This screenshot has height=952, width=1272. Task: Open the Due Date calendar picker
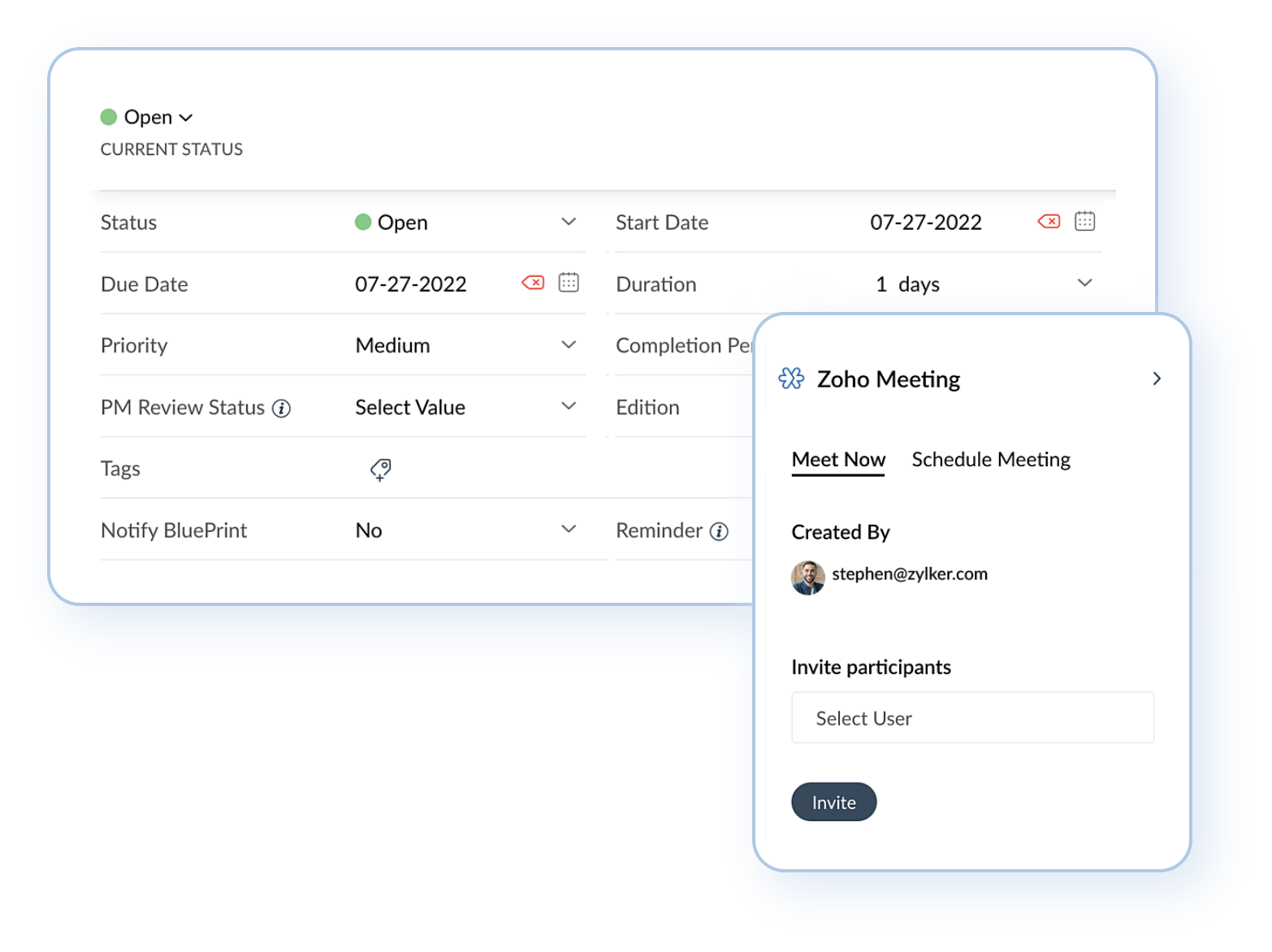point(569,282)
